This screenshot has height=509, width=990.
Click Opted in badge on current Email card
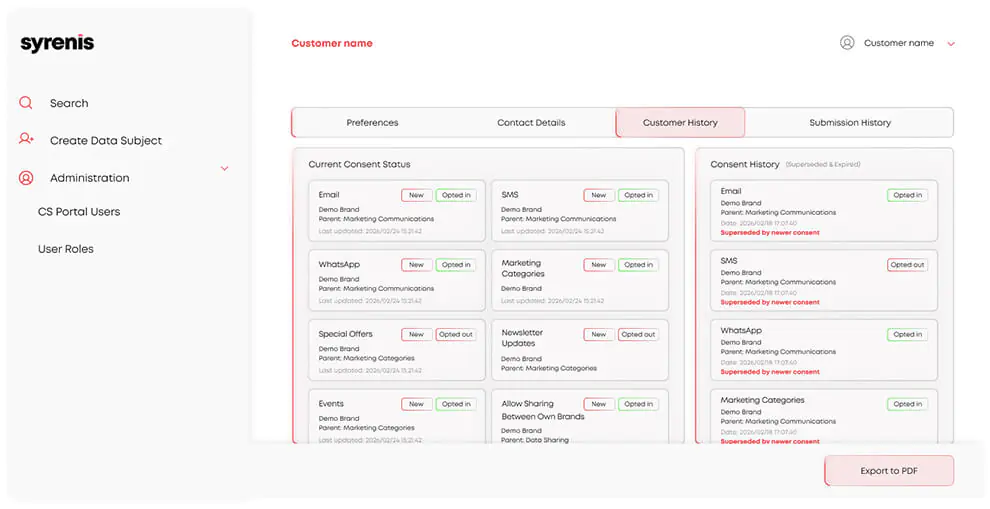456,195
